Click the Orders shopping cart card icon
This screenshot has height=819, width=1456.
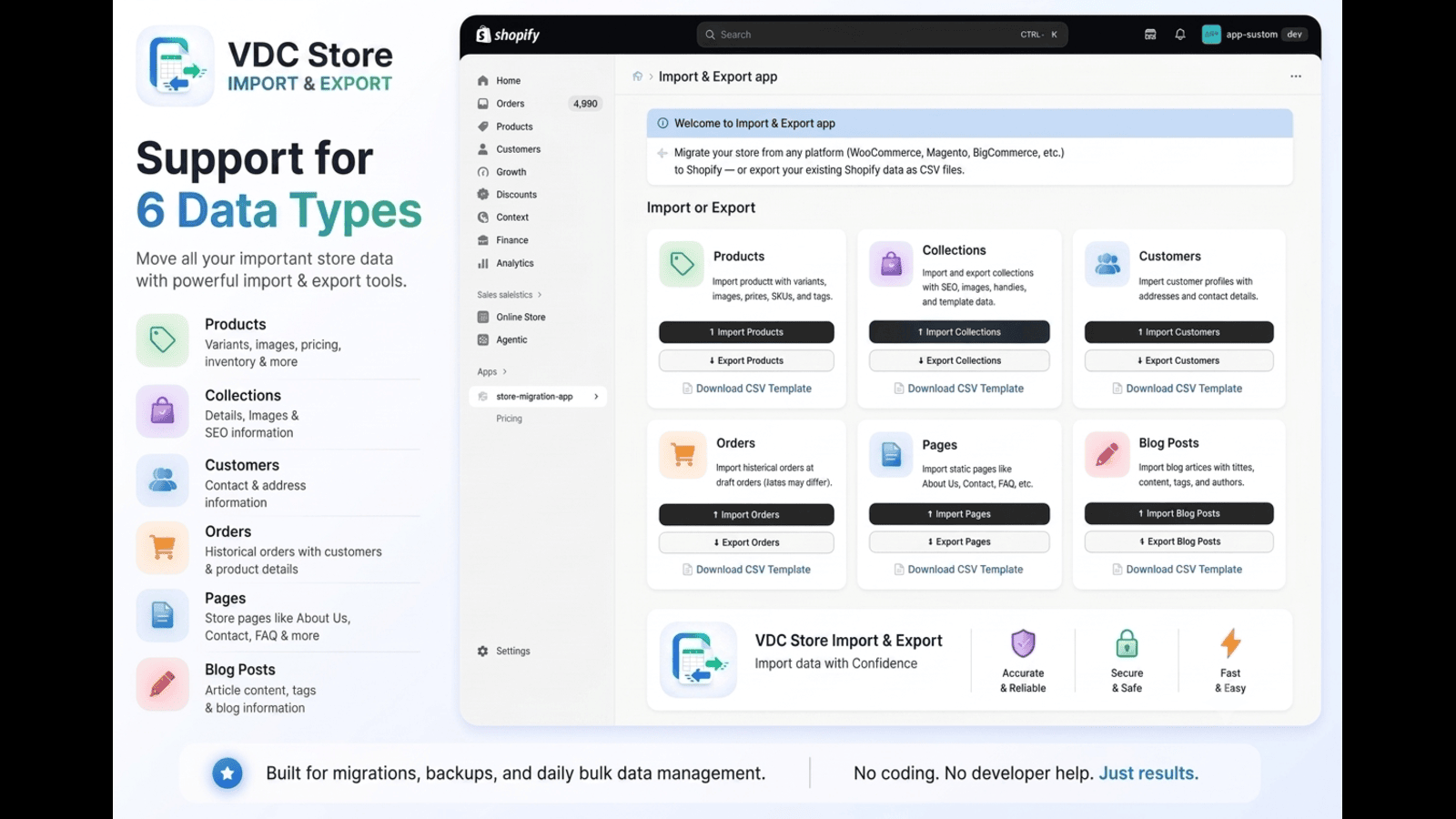coord(682,454)
